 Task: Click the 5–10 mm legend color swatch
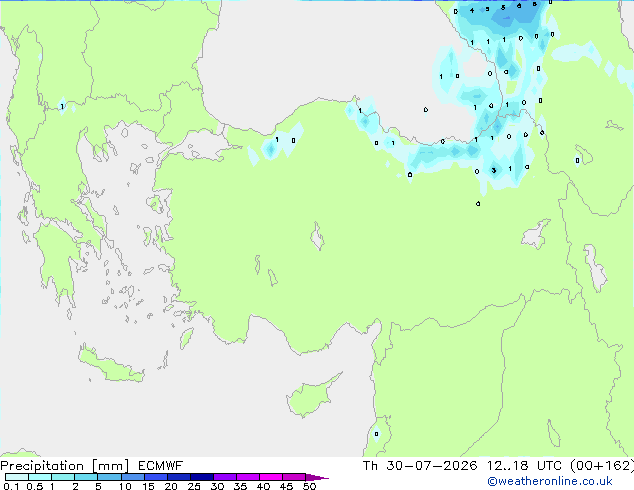coord(109,477)
